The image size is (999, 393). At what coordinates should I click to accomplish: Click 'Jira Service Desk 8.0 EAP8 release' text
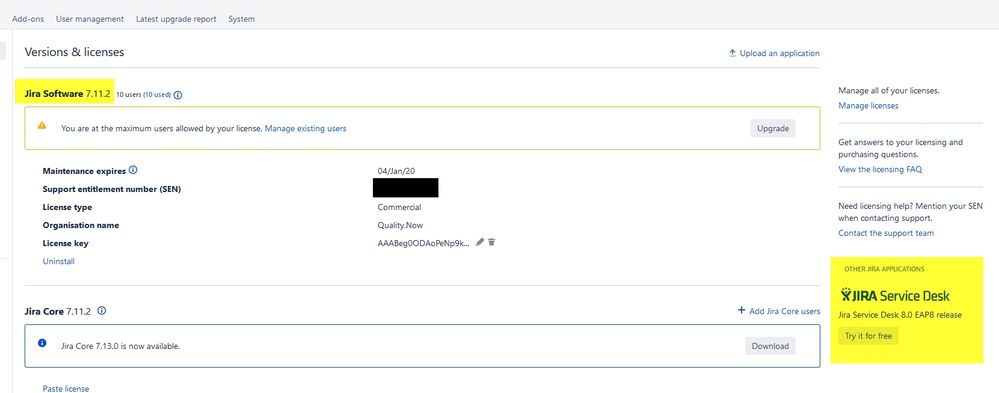click(900, 315)
